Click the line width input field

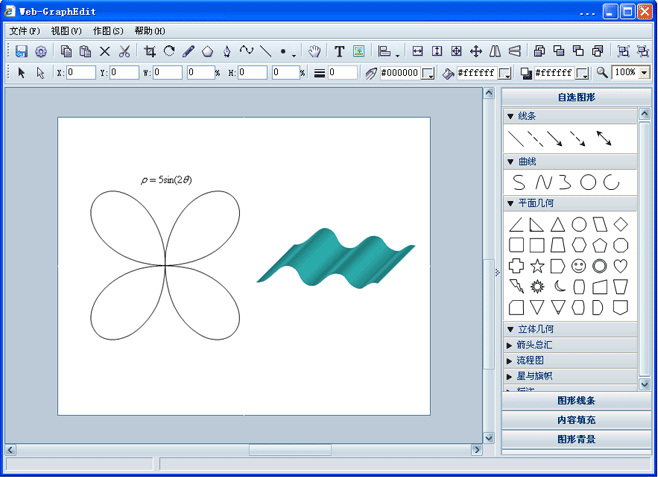(342, 73)
